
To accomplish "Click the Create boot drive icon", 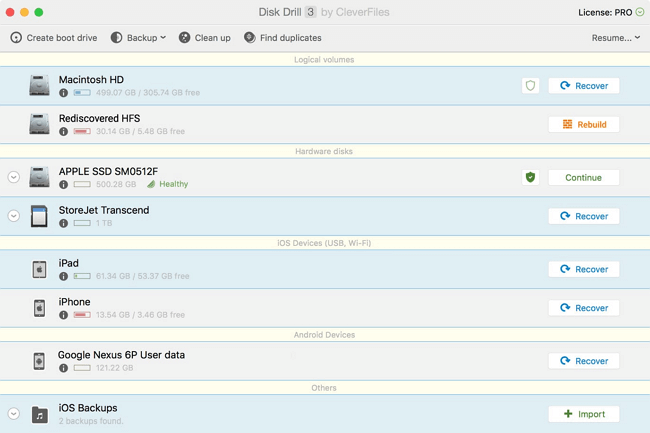I will click(16, 38).
